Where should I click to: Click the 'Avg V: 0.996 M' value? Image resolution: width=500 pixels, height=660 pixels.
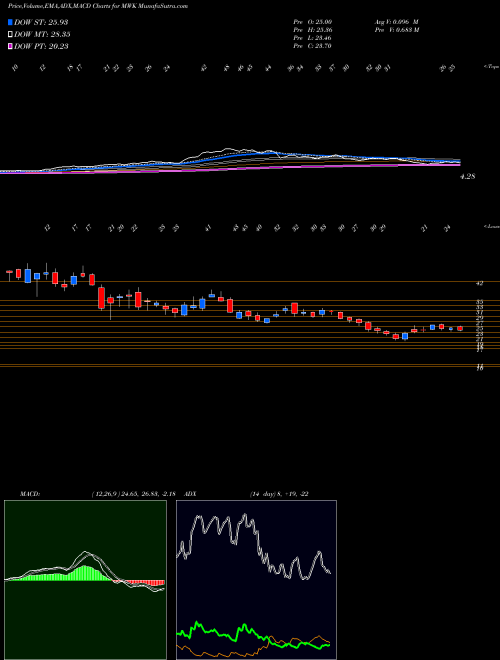396,22
